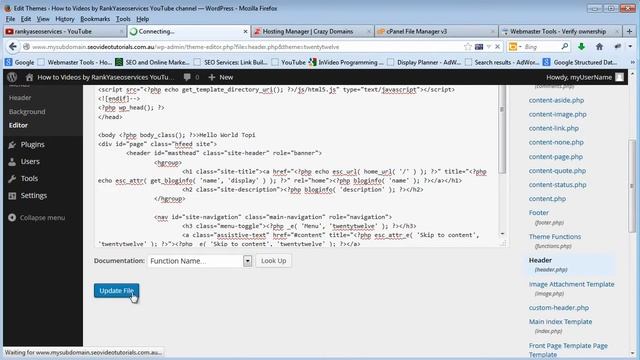Show more bookmarks chevron at toolbar end
The width and height of the screenshot is (640, 360).
click(633, 62)
